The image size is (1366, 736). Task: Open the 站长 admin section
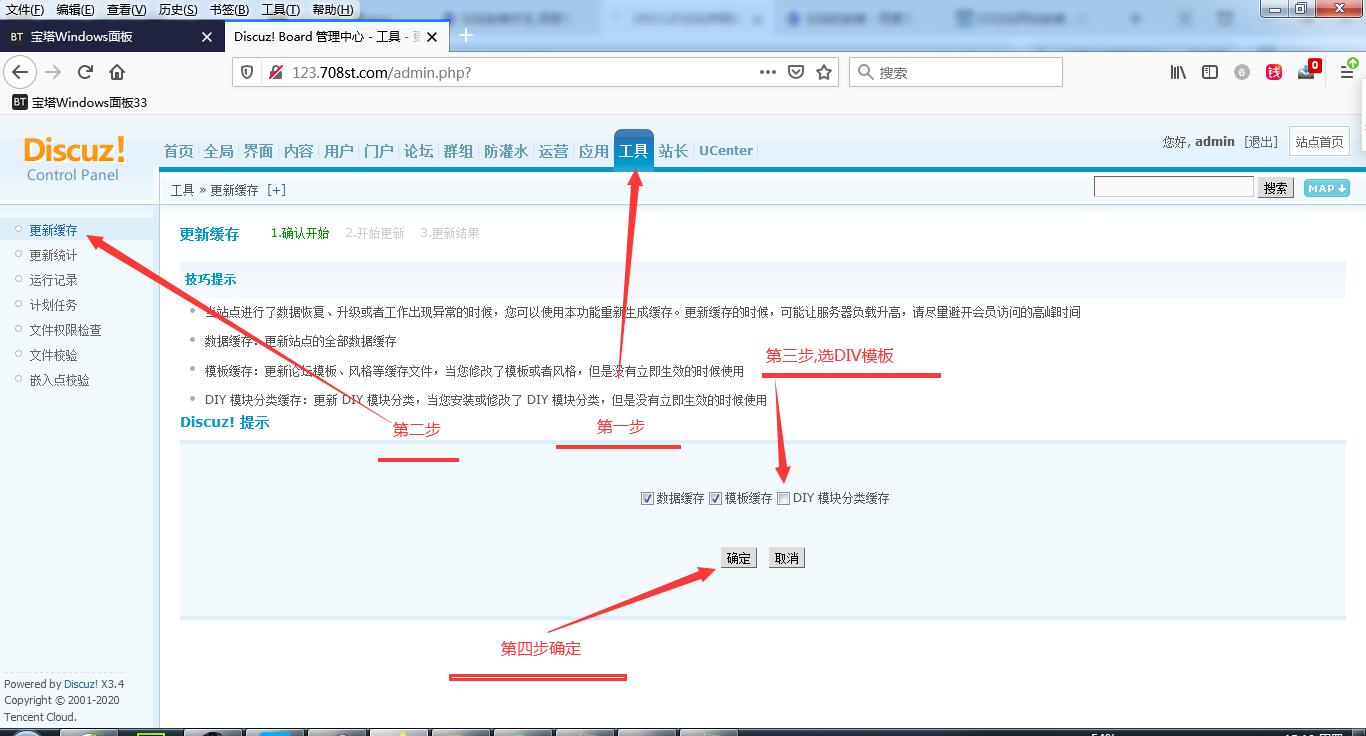[673, 151]
